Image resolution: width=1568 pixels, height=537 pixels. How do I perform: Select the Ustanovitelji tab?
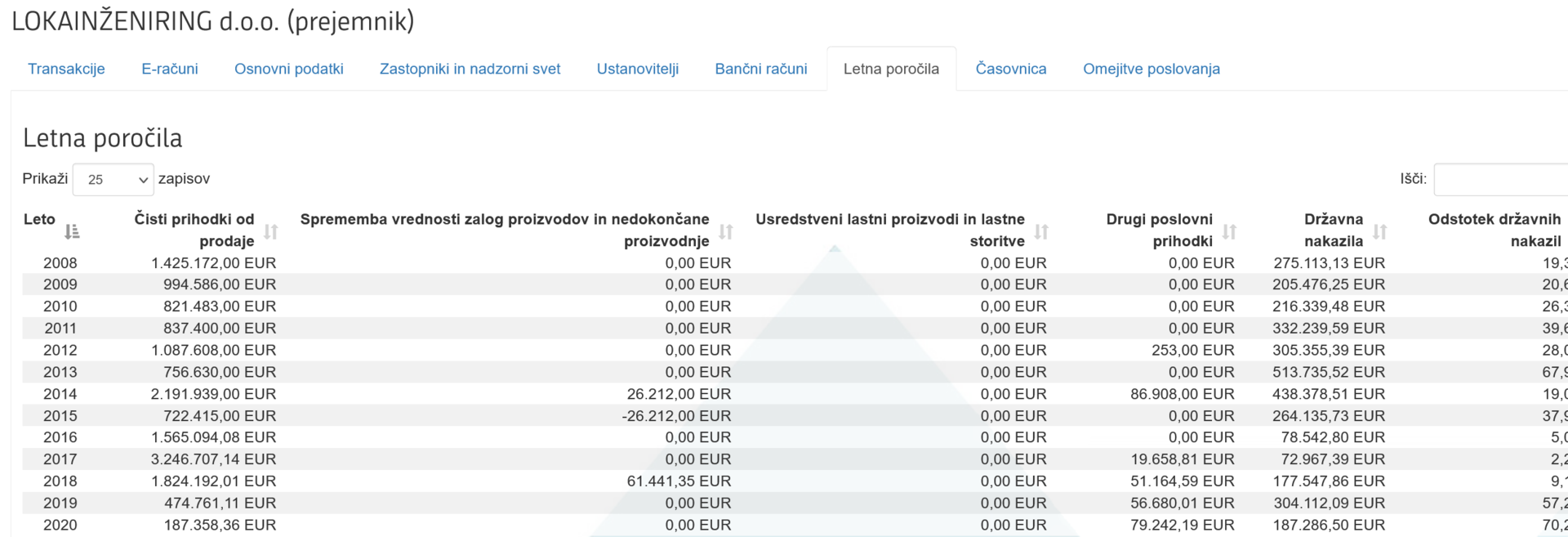click(x=638, y=69)
